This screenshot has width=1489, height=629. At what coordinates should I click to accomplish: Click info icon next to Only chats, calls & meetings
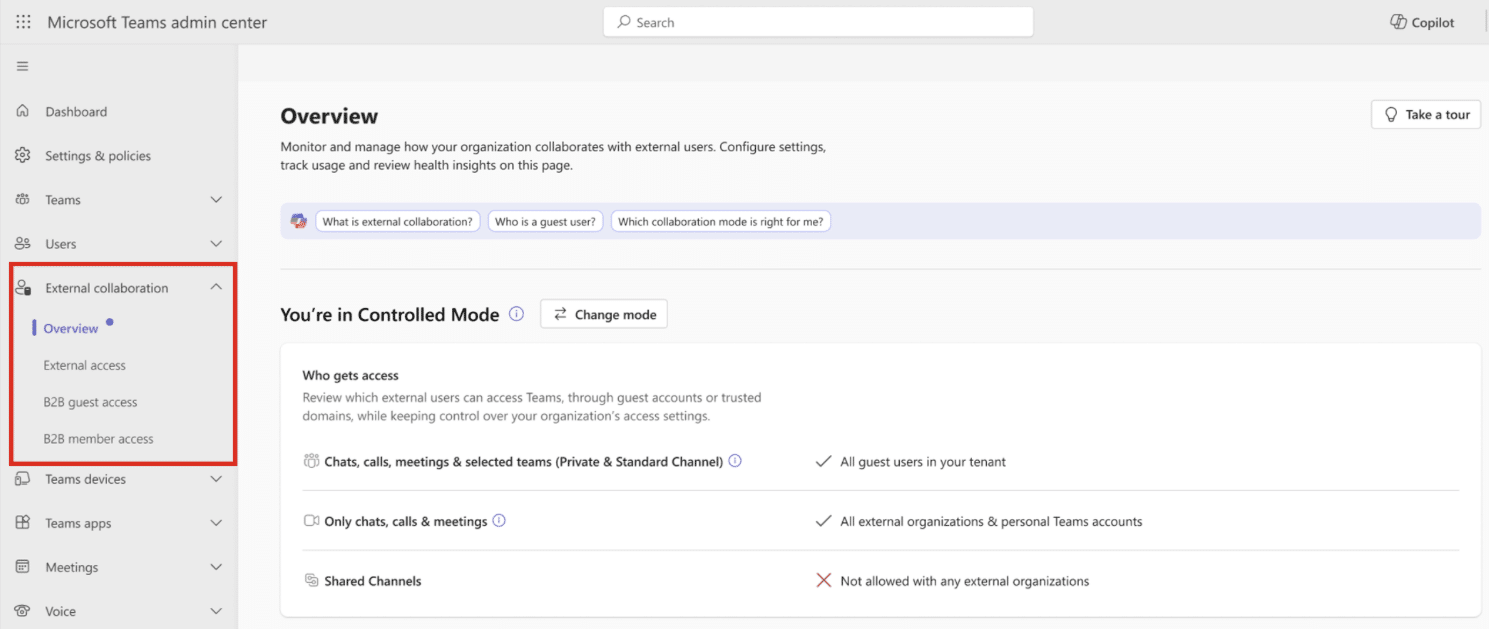pos(499,521)
